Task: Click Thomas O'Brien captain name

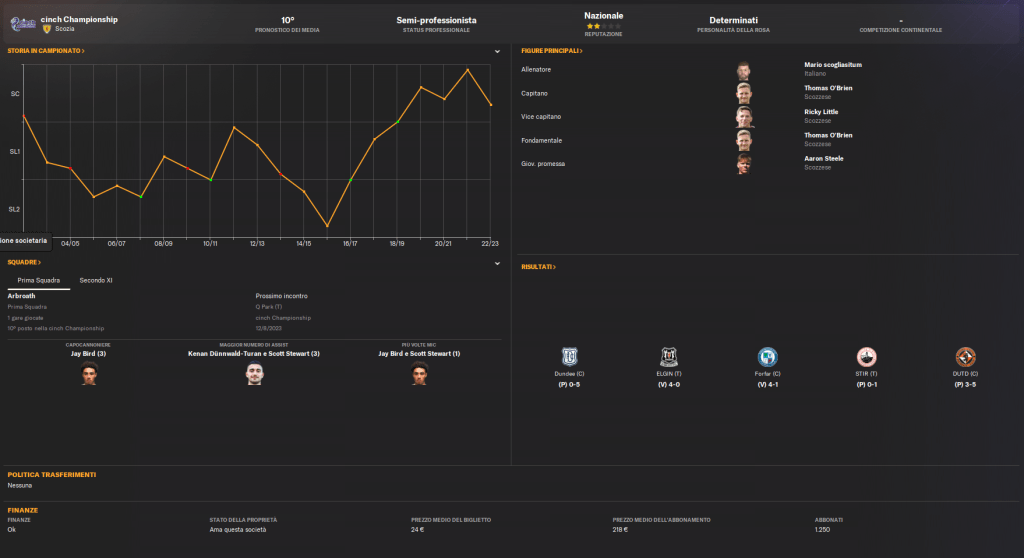Action: coord(828,88)
